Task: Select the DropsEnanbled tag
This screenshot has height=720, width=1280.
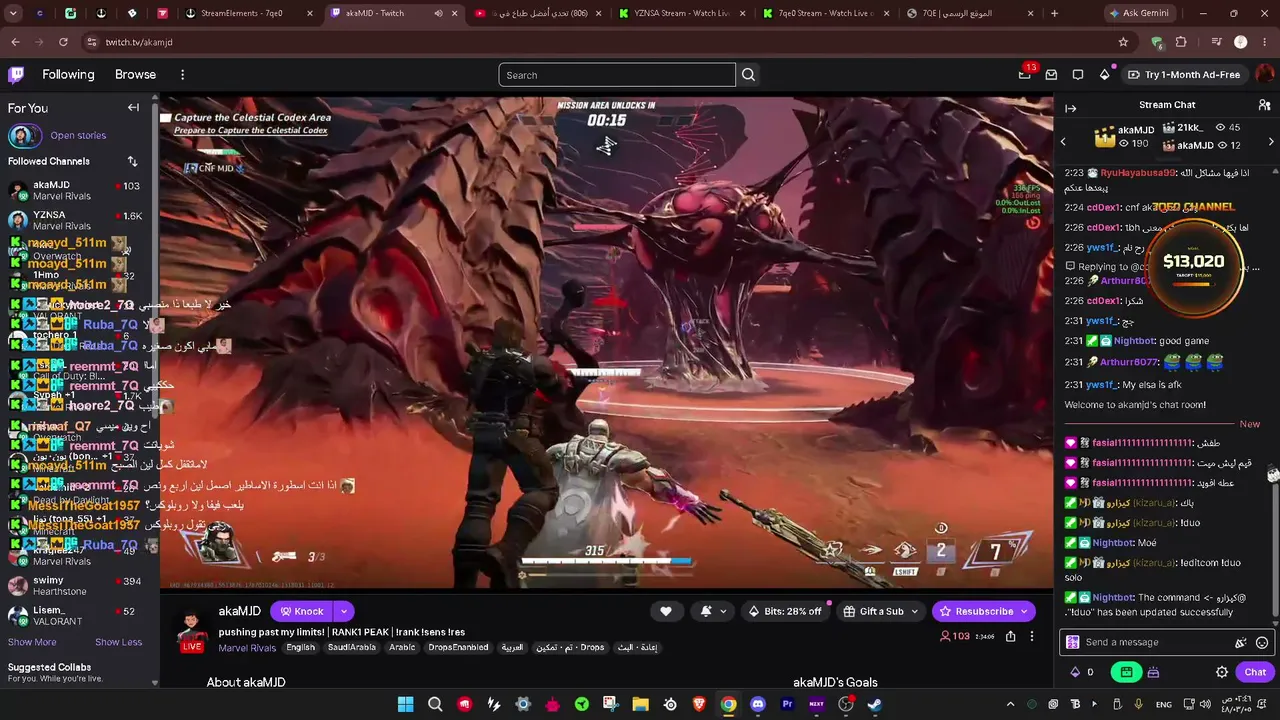Action: point(458,648)
